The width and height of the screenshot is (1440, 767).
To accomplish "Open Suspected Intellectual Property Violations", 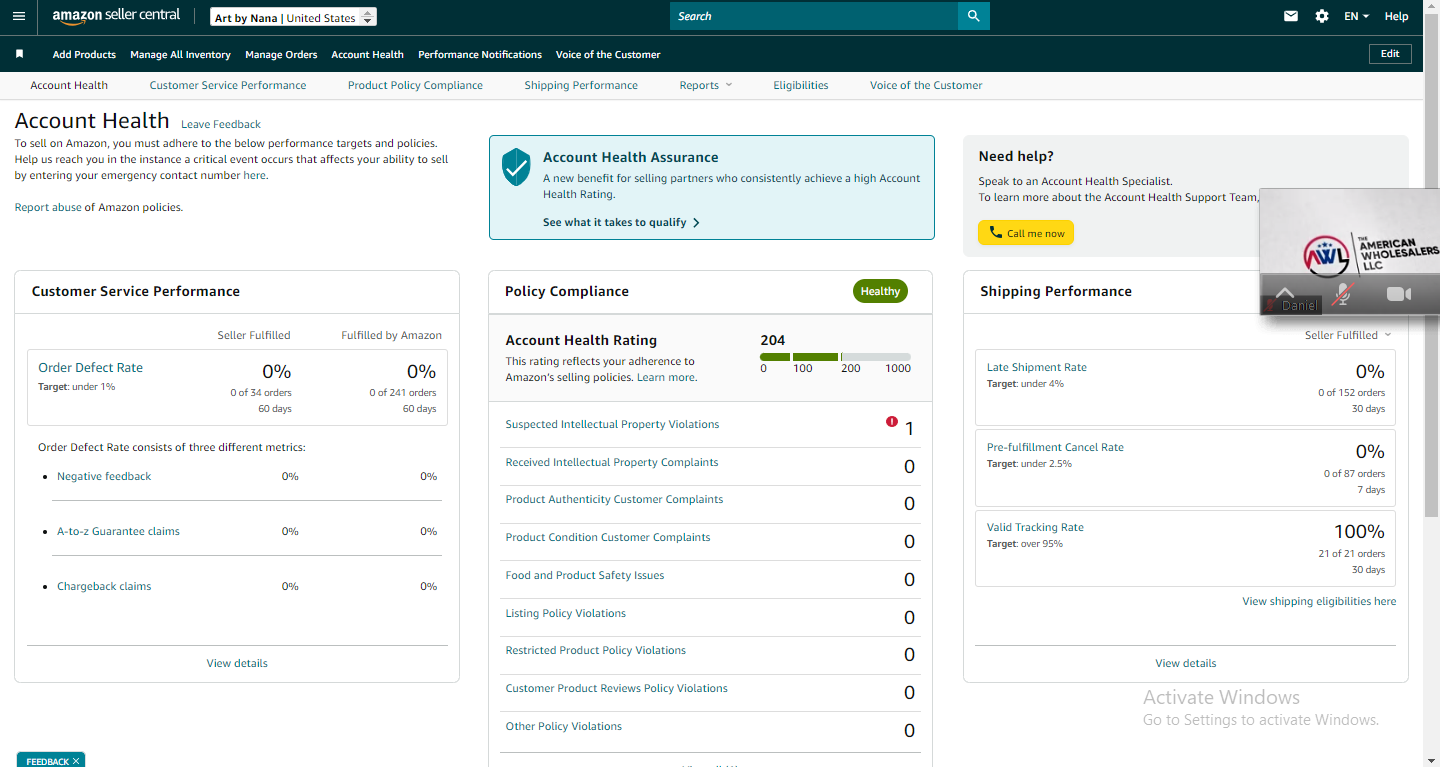I will click(612, 424).
